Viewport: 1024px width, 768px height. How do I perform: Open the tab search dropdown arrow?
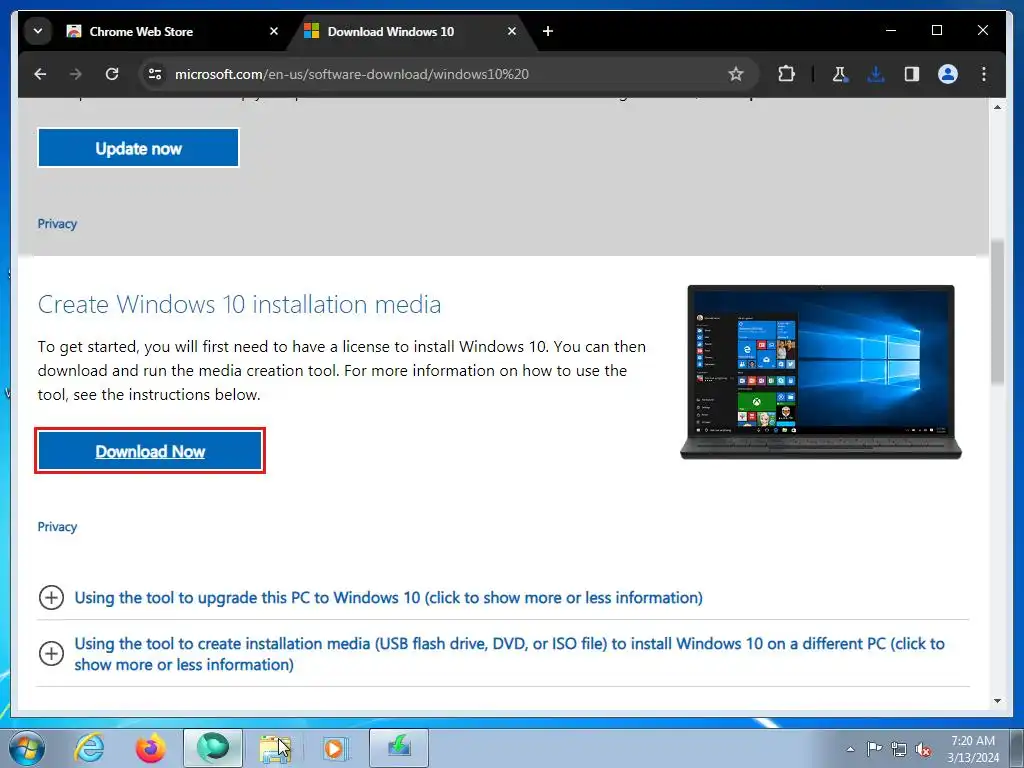[x=38, y=31]
